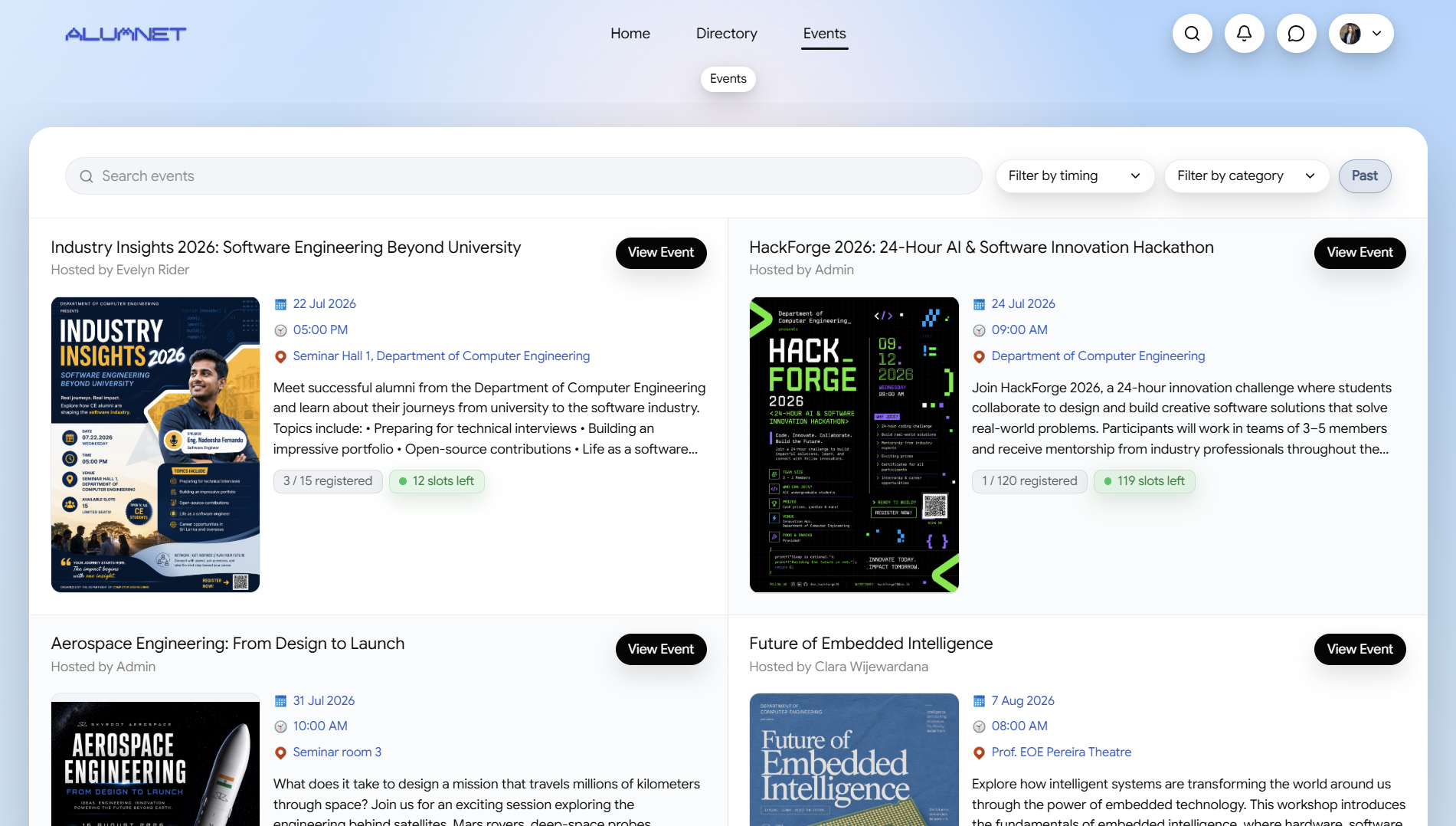The height and width of the screenshot is (826, 1456).
Task: Click the Industry Insights 2026 event title
Action: (286, 247)
